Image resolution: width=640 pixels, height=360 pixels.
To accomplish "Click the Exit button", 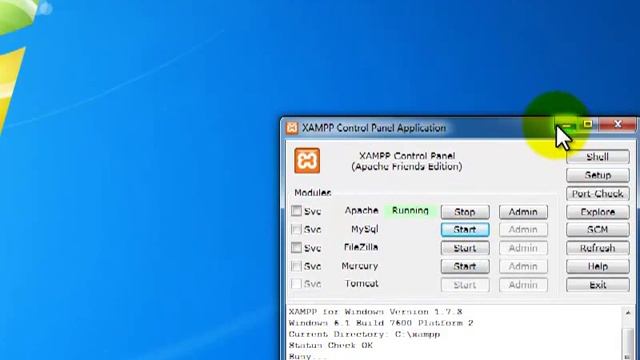I will (x=598, y=284).
